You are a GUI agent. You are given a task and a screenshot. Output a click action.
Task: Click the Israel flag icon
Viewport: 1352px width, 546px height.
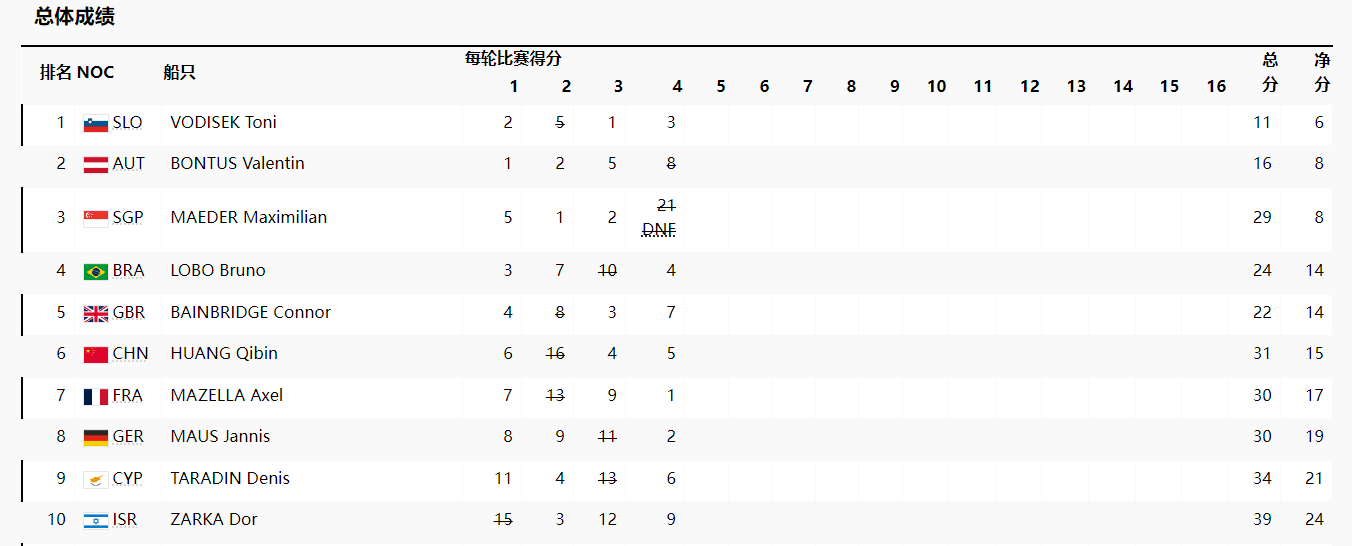click(95, 521)
